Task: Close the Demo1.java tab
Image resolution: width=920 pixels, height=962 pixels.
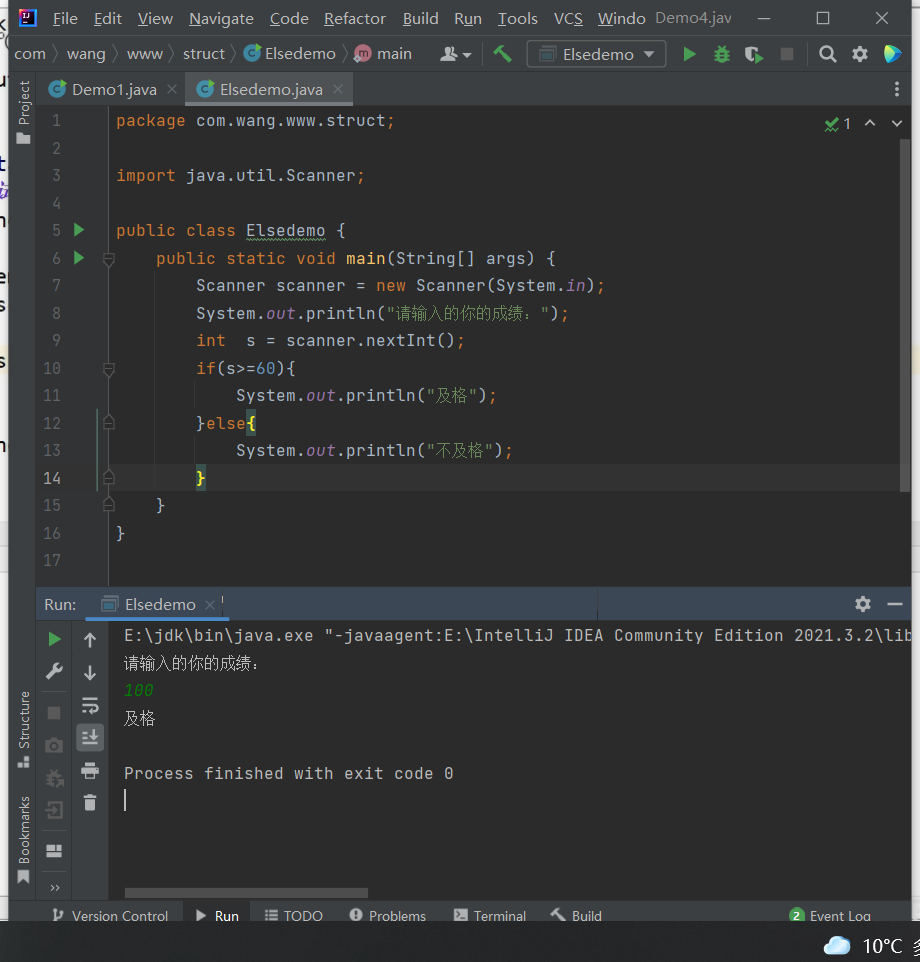Action: click(172, 90)
